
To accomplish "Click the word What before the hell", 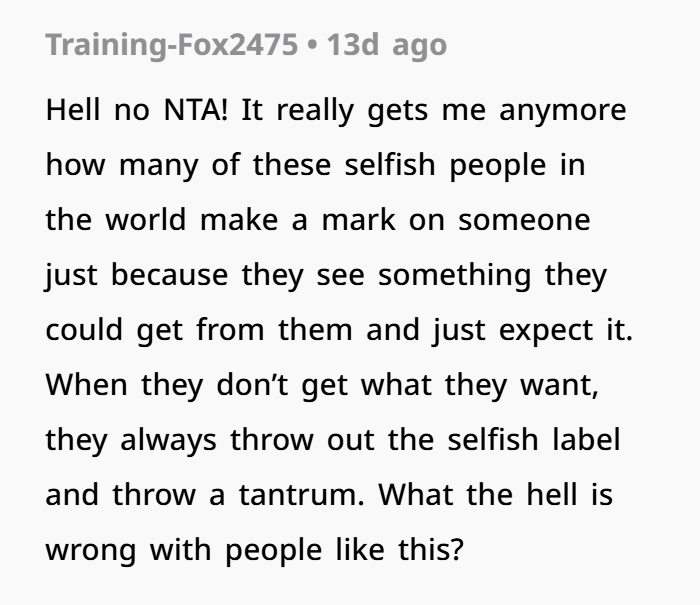I will (415, 494).
